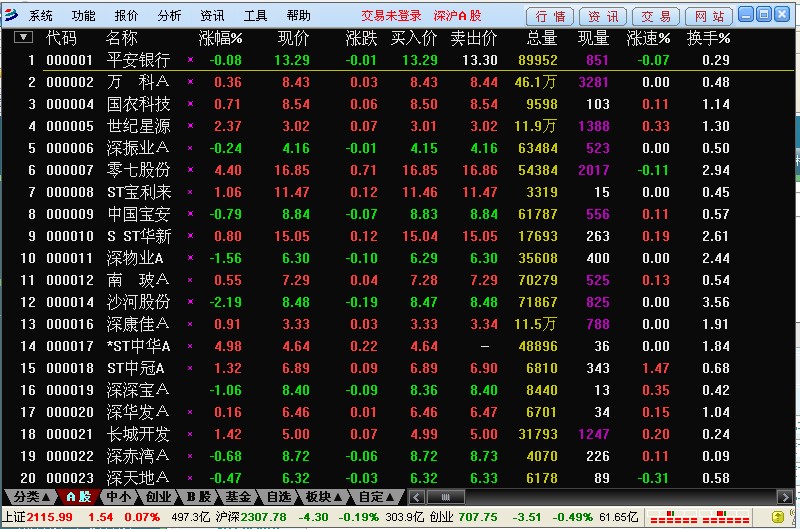Open the dropdown arrow beside 代码 header

23,37
